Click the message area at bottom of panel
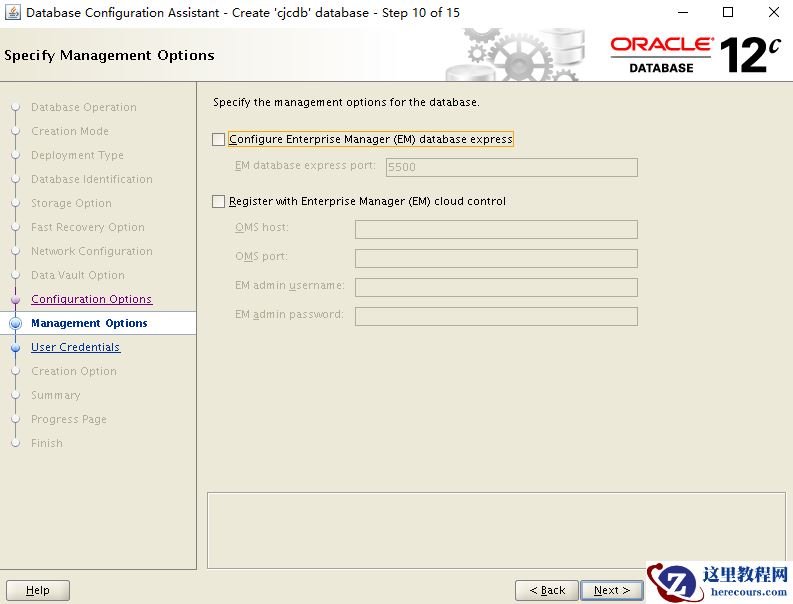Screen dimensions: 793x604 point(496,531)
